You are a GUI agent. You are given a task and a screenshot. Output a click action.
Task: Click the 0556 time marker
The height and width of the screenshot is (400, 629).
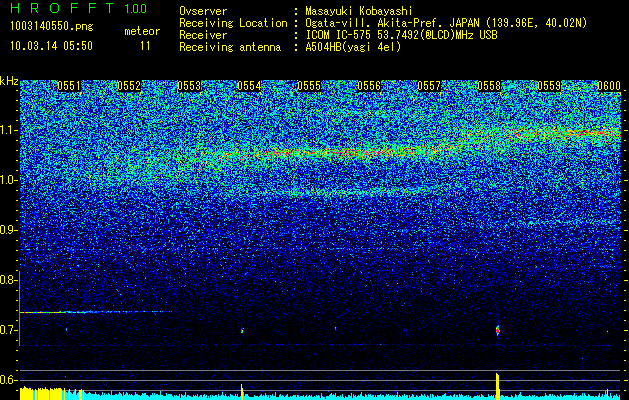[x=369, y=86]
